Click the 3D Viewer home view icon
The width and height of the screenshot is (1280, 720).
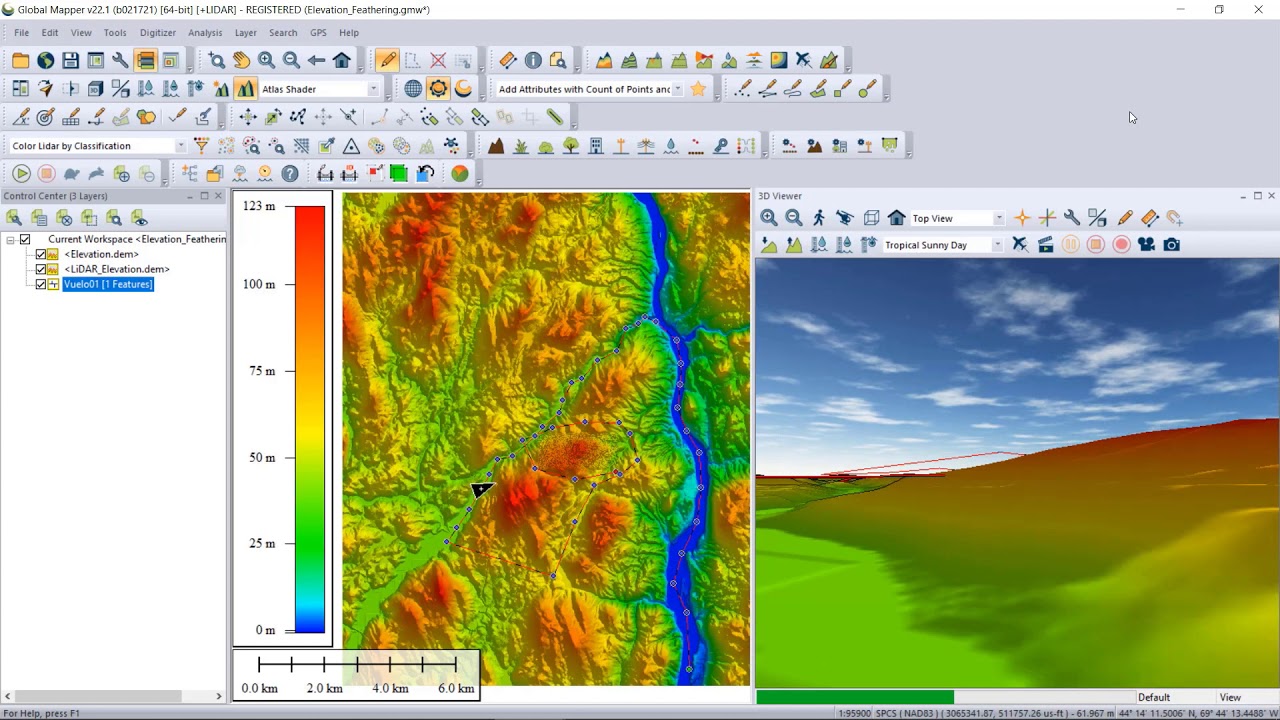[896, 218]
